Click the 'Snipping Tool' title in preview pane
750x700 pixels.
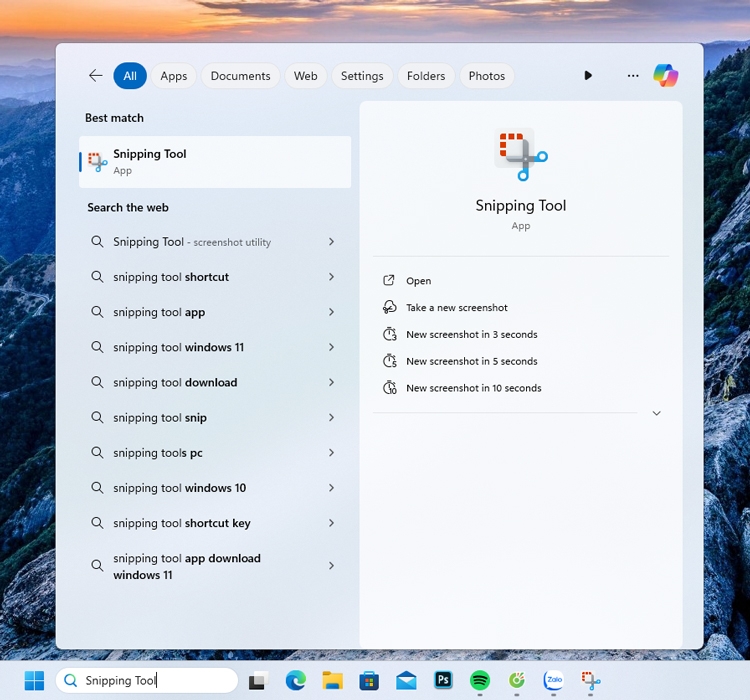point(521,206)
